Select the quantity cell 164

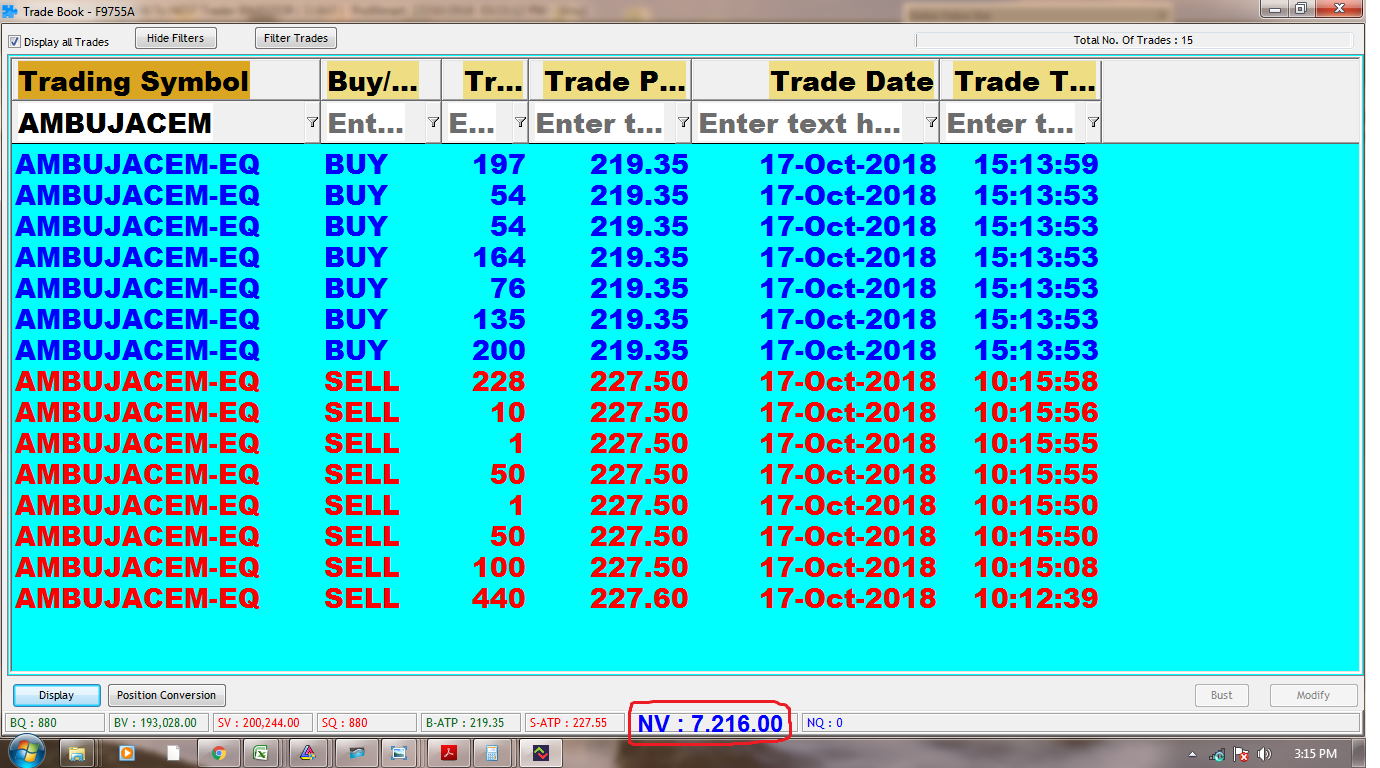pos(499,257)
